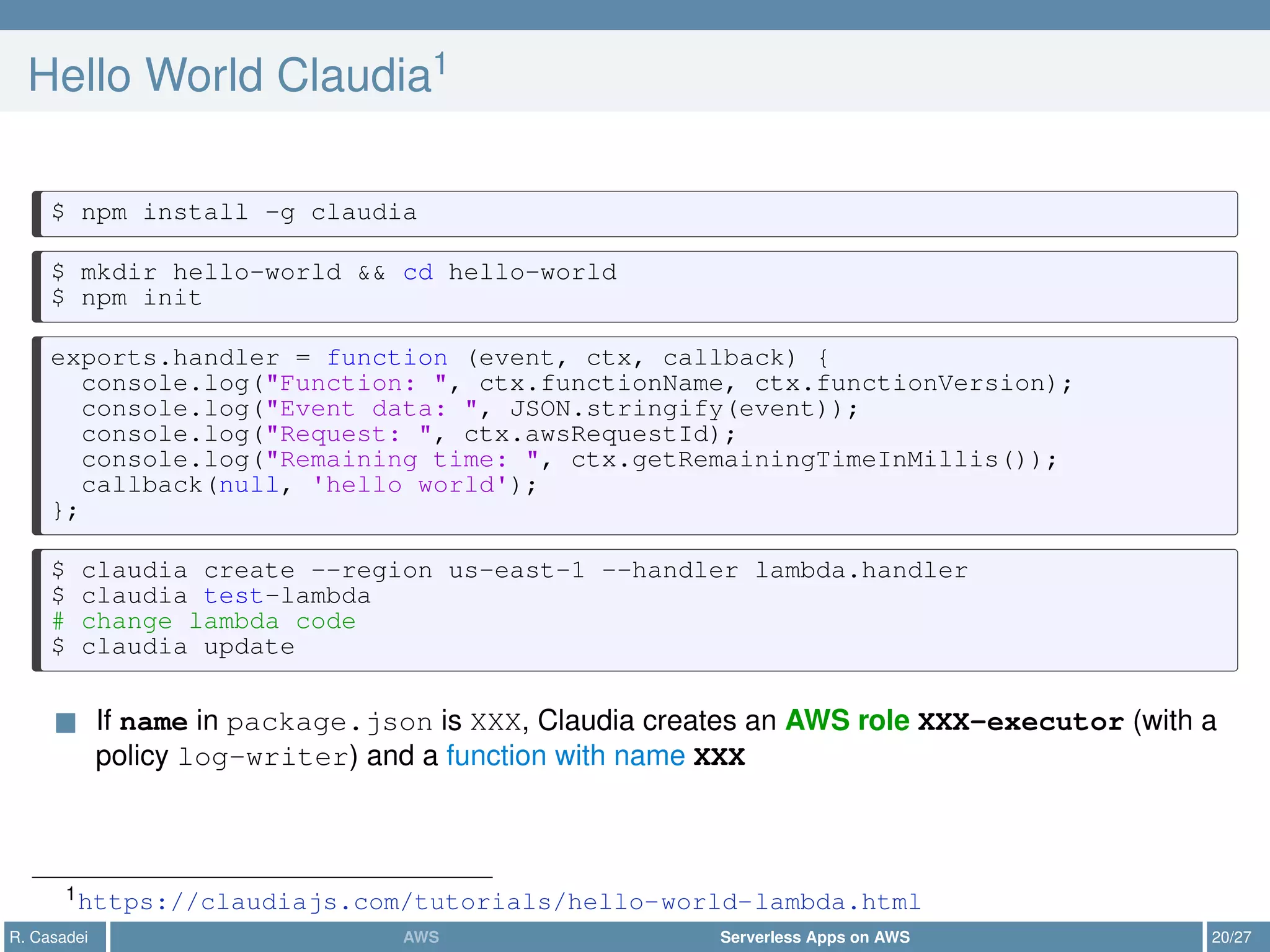This screenshot has width=1270, height=952.
Task: Click the '$ npm install -g claudia' command
Action: pyautogui.click(x=234, y=213)
